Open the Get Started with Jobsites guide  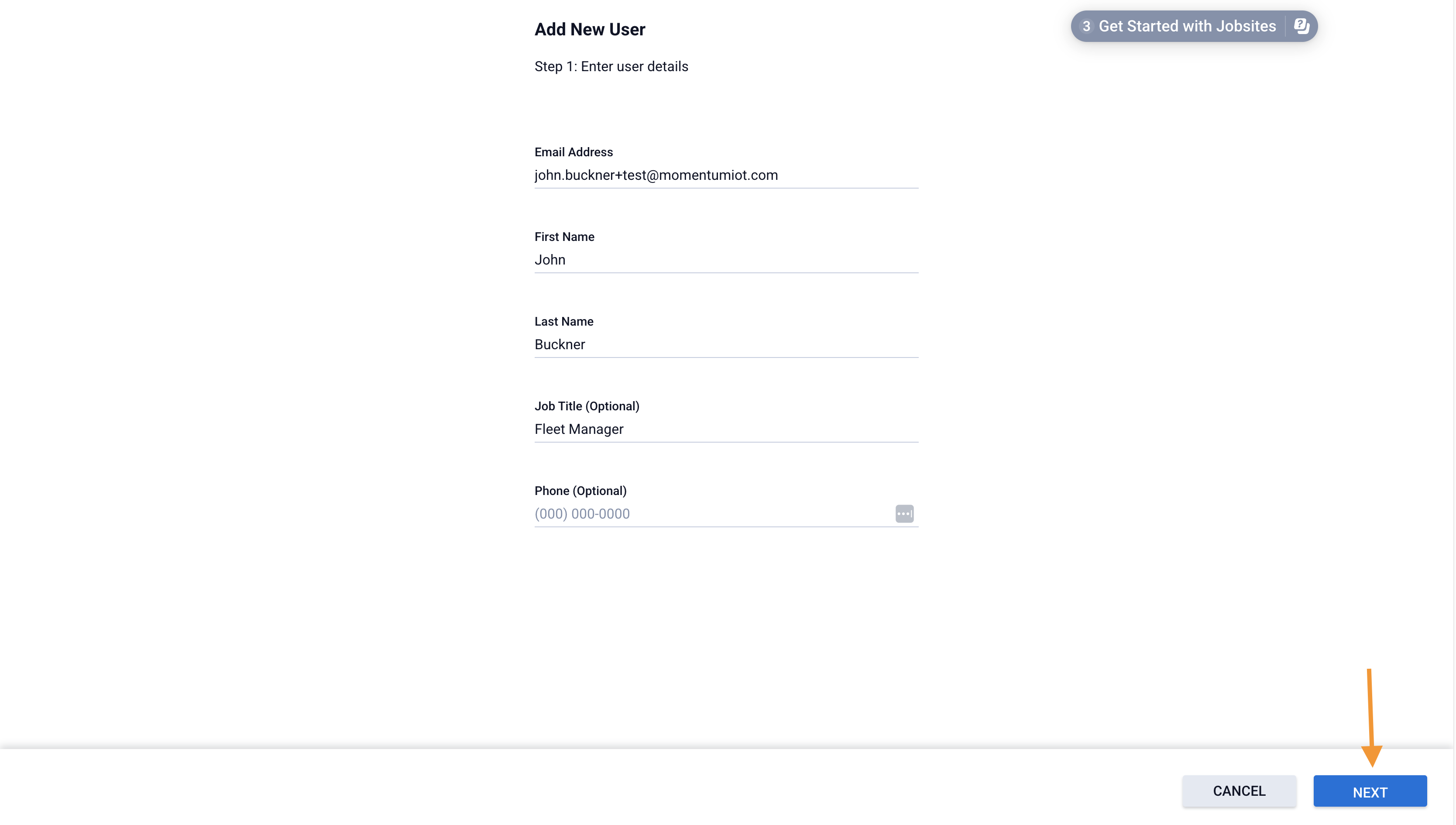(1187, 26)
